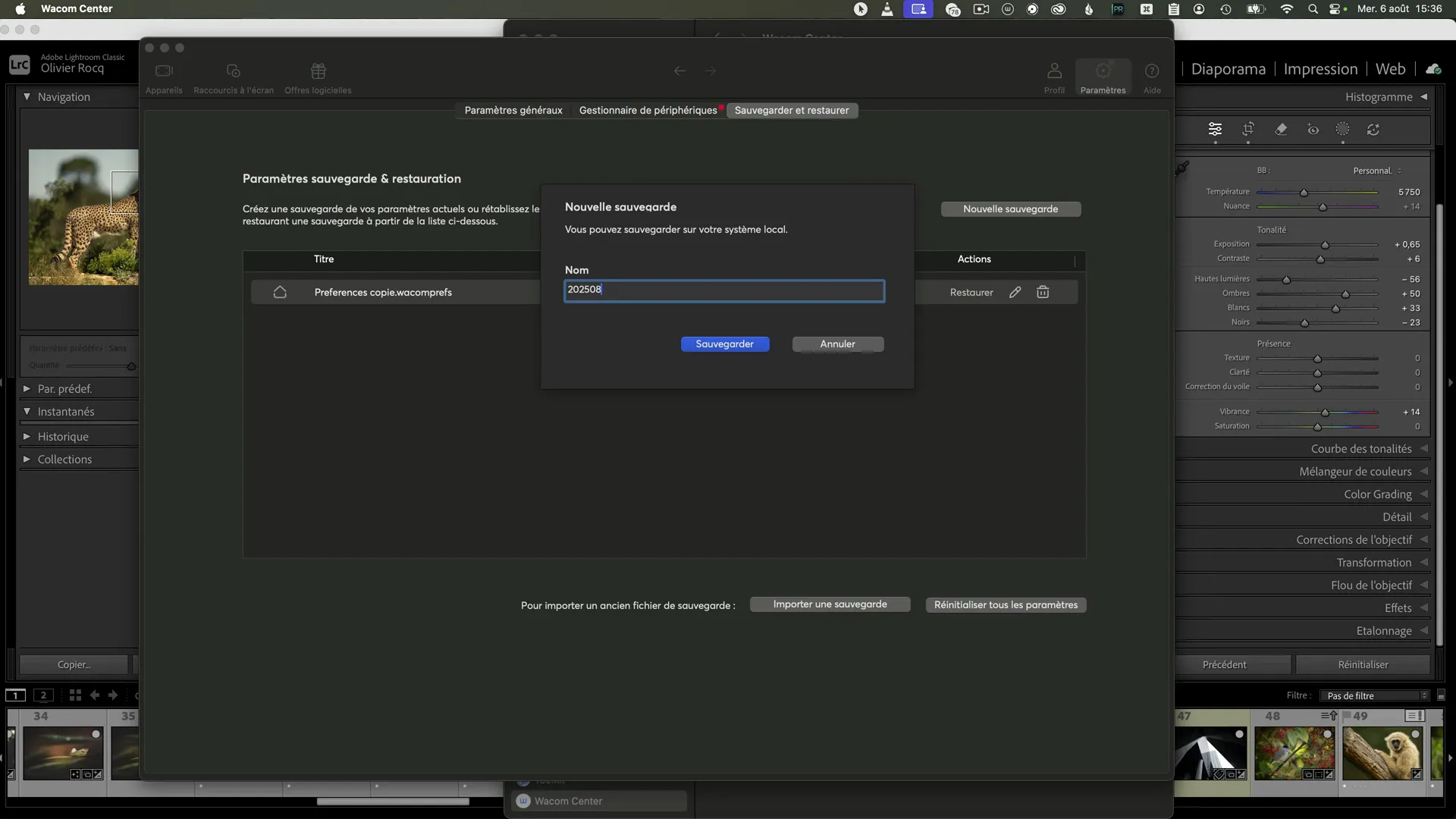Go to previous photo using filmstrip left arrow
This screenshot has height=819, width=1456.
(95, 695)
